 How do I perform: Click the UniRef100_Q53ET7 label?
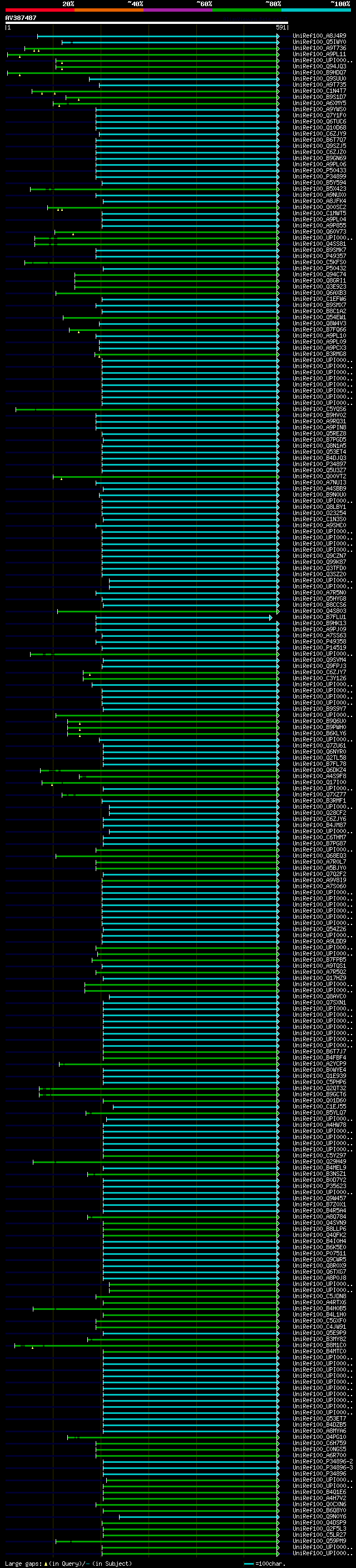coord(319,1418)
